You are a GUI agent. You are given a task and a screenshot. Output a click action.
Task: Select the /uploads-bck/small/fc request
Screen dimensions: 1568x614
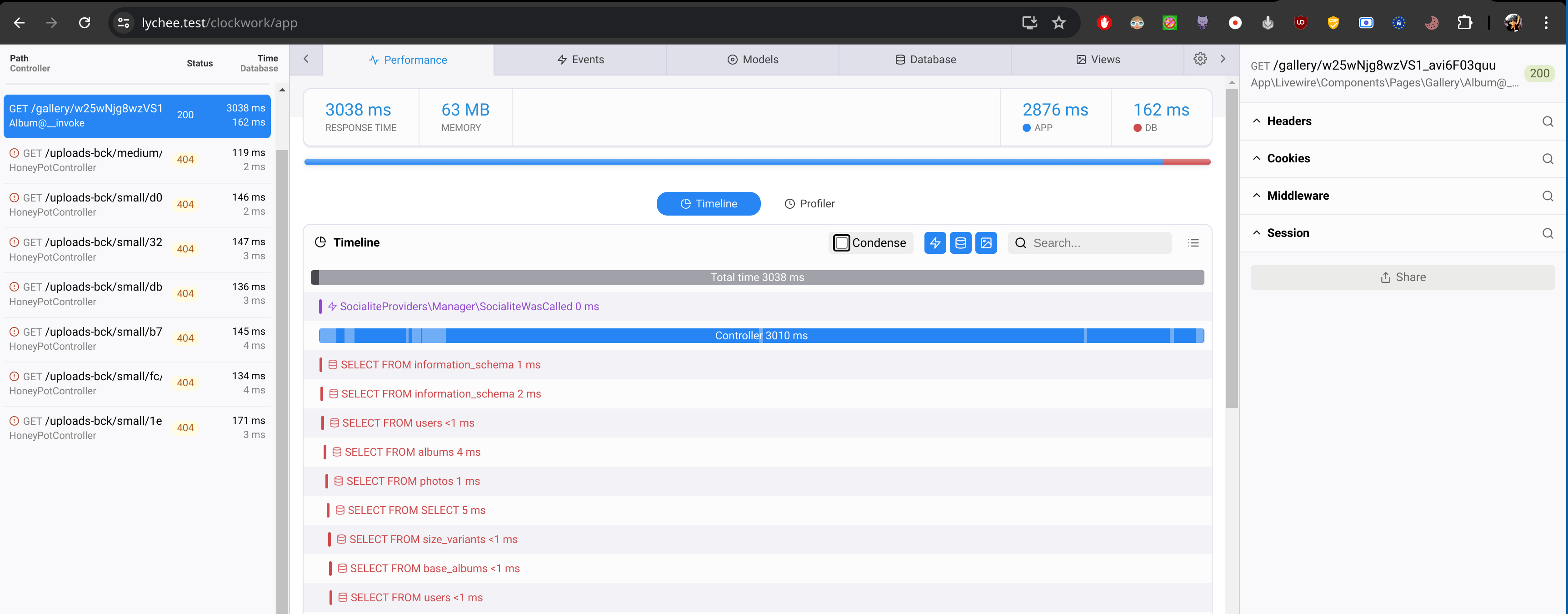(137, 383)
